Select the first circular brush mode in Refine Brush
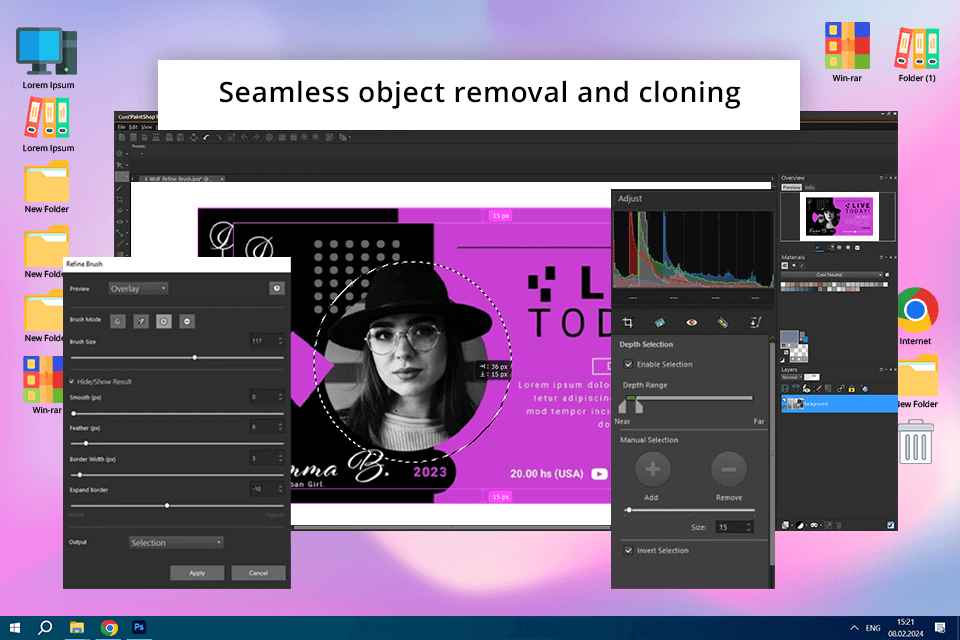Image resolution: width=960 pixels, height=640 pixels. pyautogui.click(x=118, y=321)
